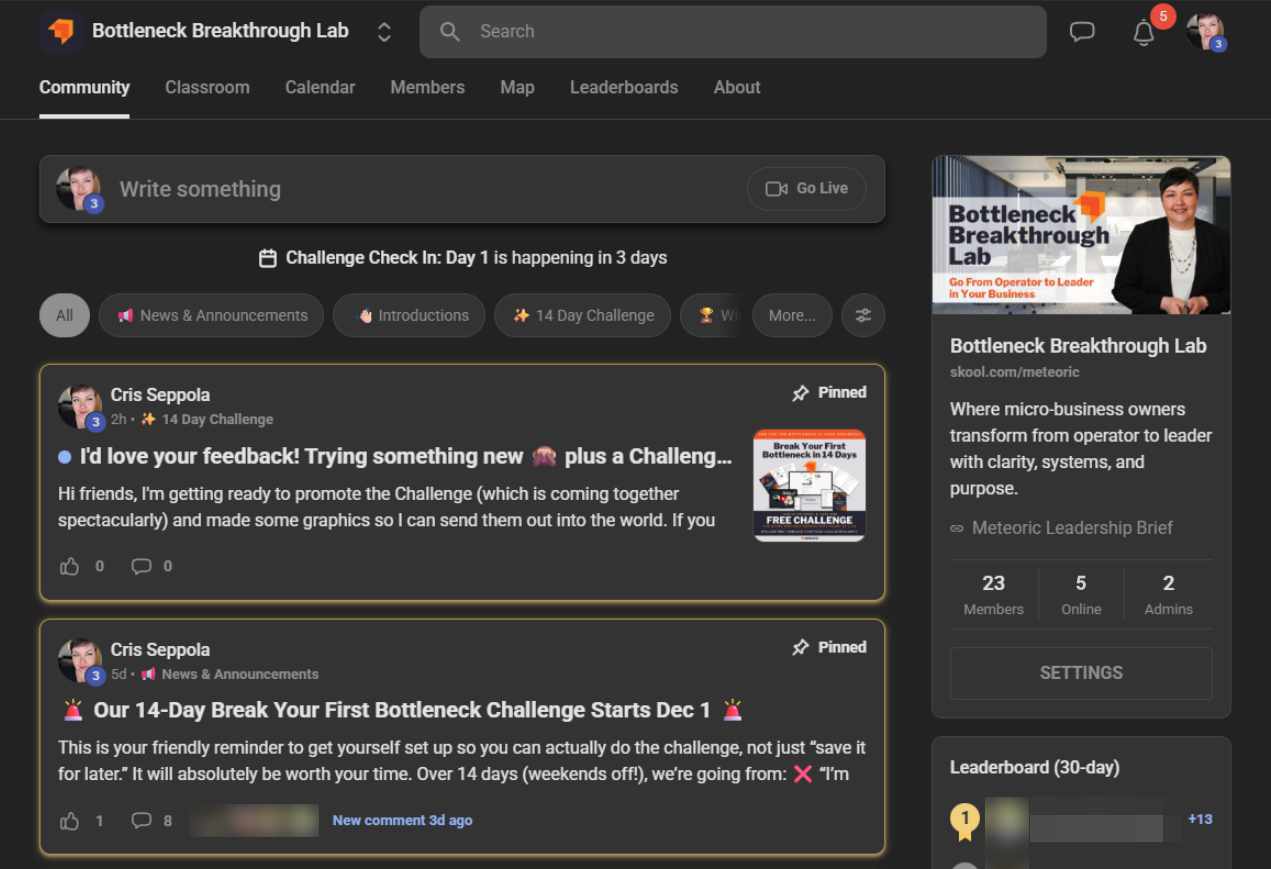Click the community banner image

coord(1081,235)
